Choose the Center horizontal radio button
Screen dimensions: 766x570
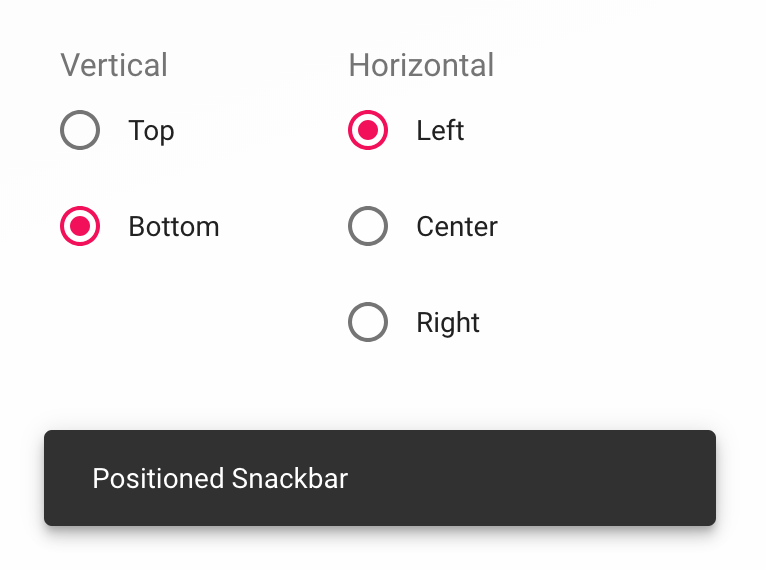pyautogui.click(x=368, y=226)
